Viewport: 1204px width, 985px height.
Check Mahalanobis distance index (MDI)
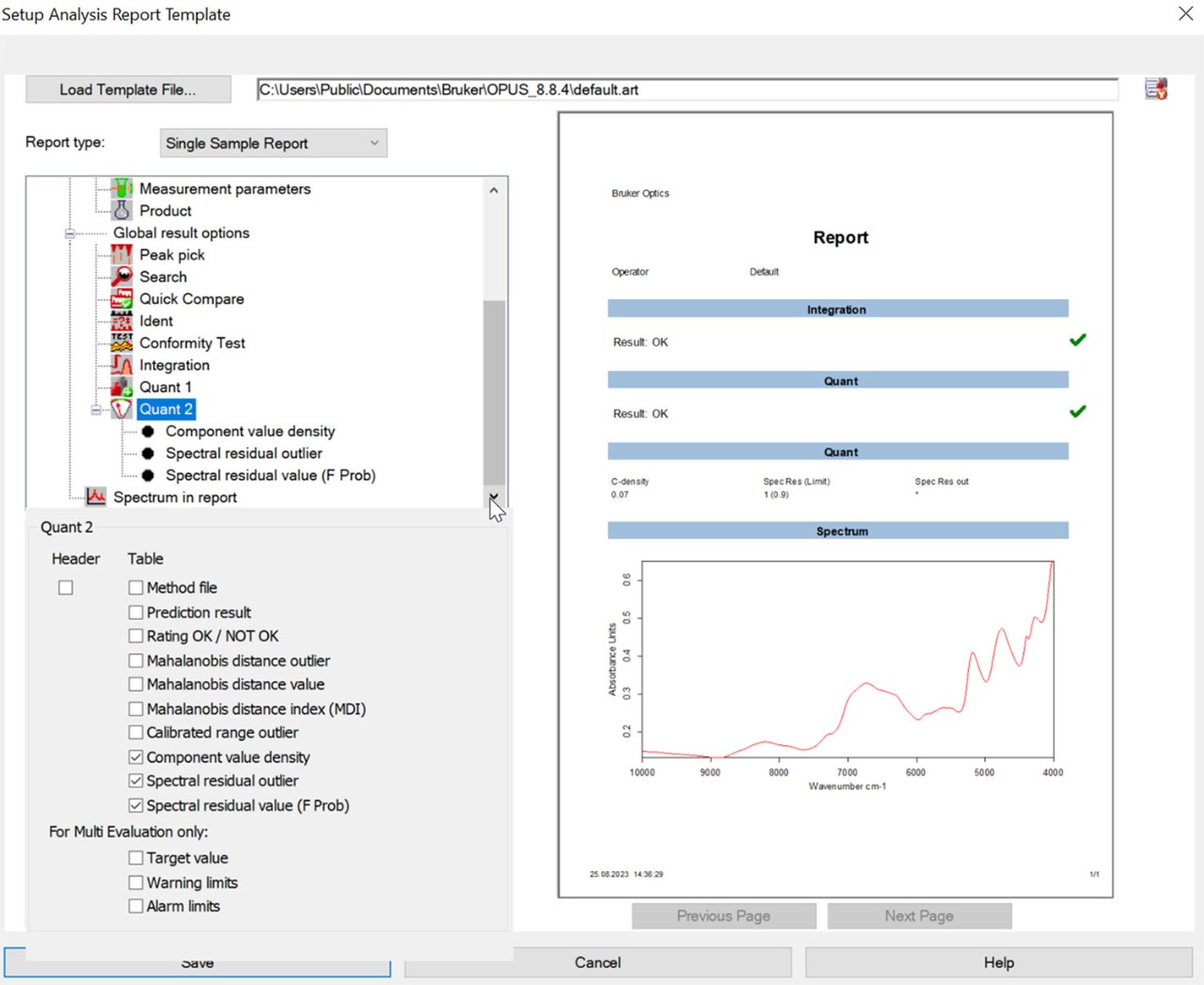(135, 708)
